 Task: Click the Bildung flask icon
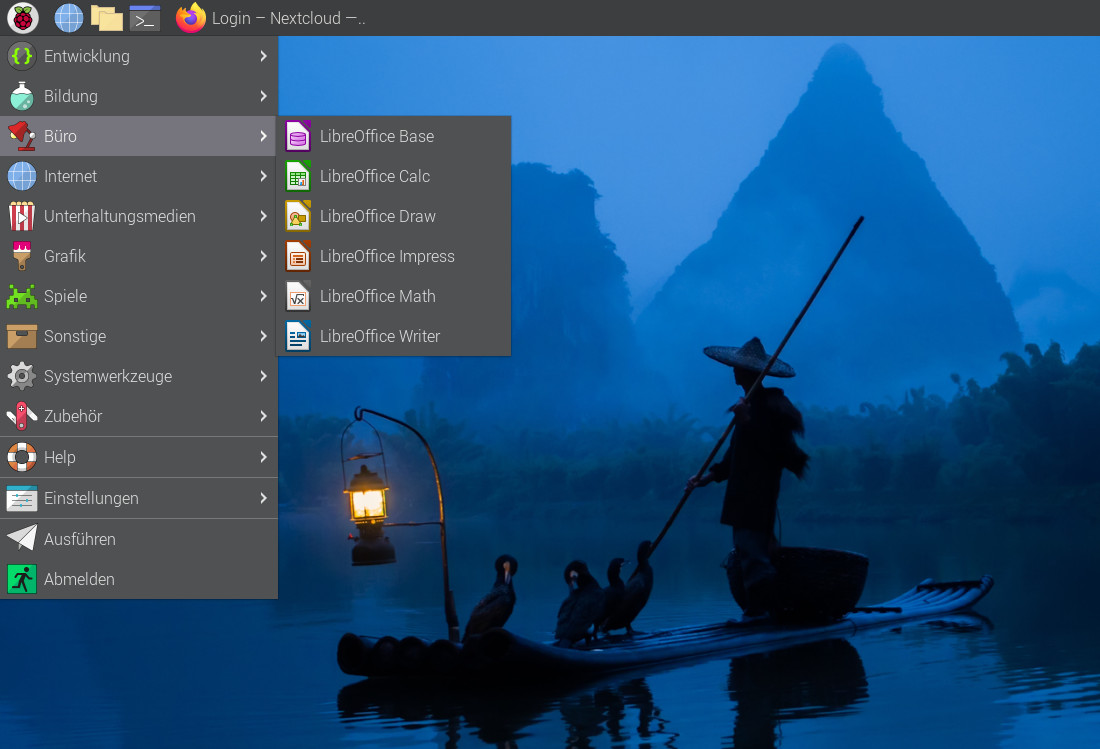tap(22, 96)
